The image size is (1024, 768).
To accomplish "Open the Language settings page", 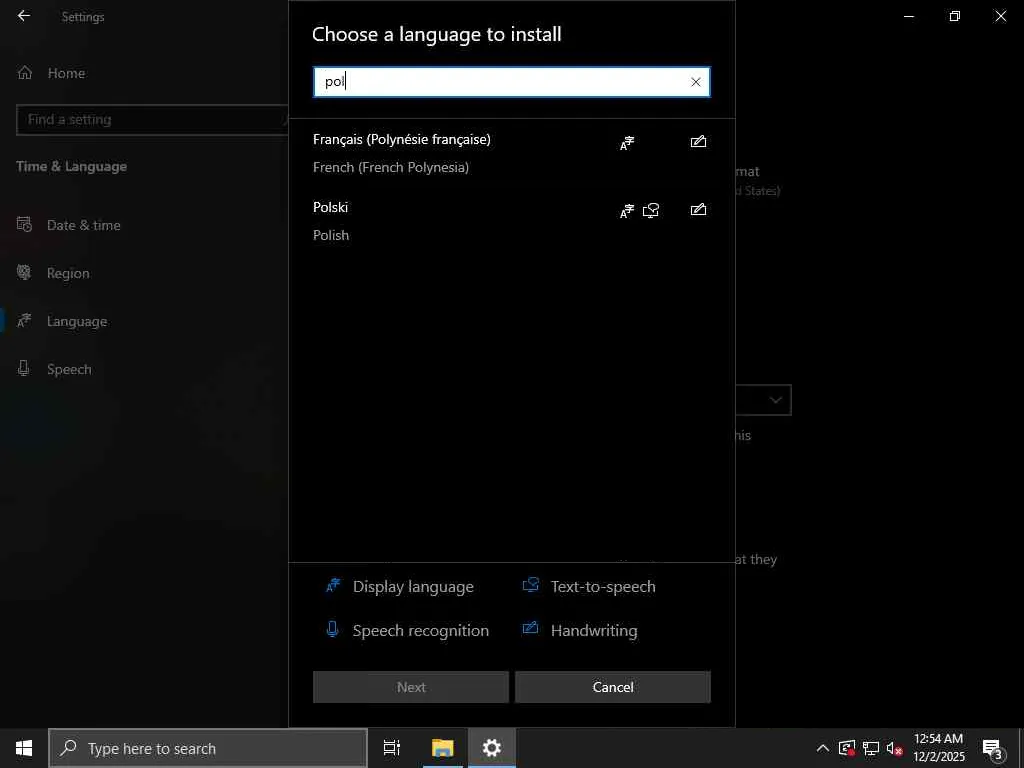I will pyautogui.click(x=77, y=321).
